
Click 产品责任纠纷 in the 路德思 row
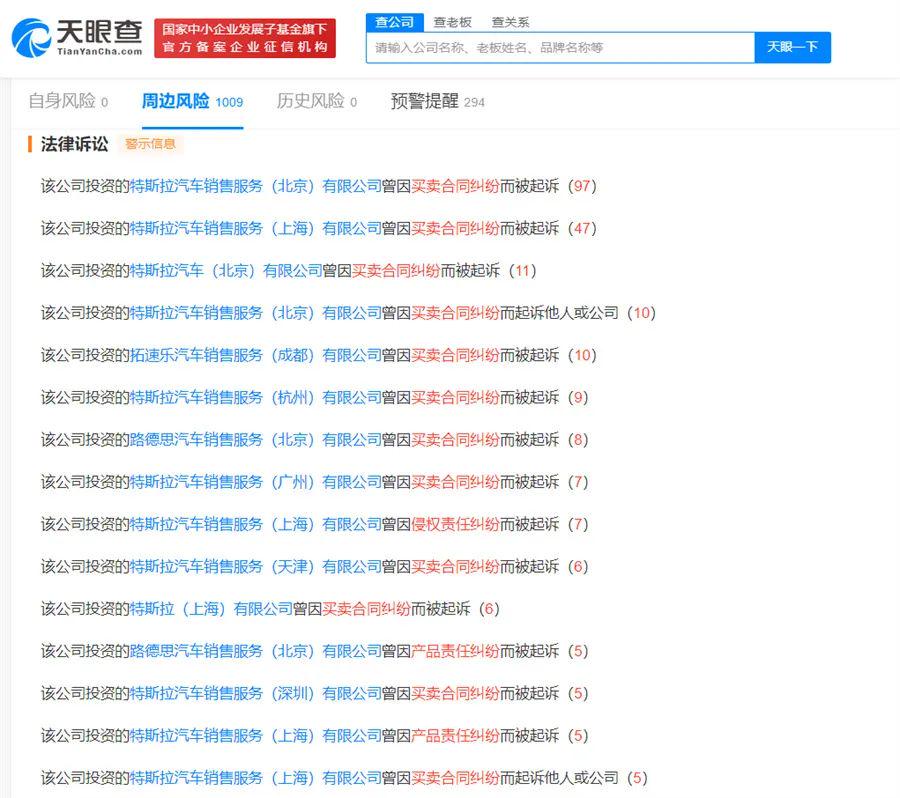(455, 651)
